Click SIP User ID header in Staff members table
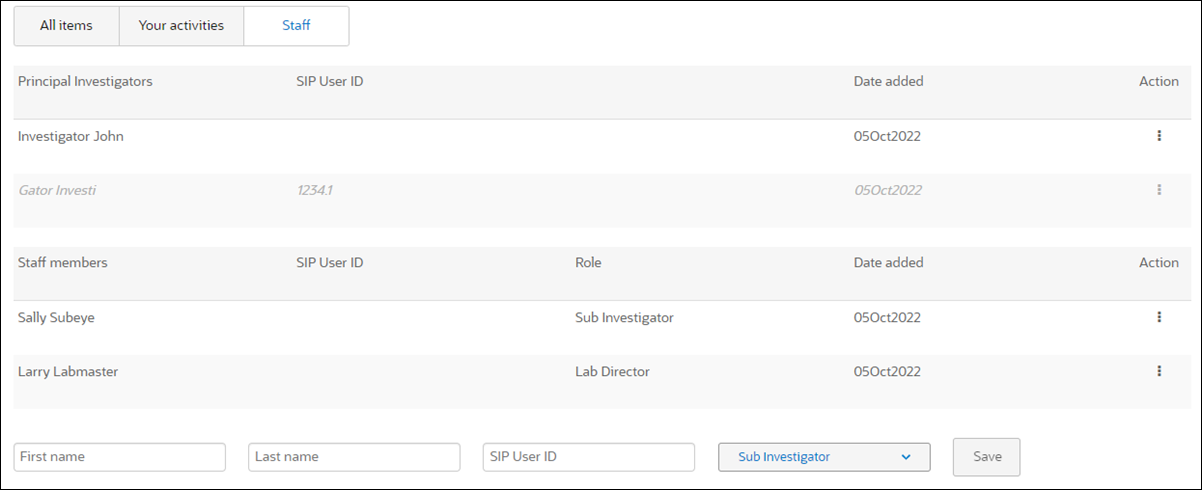1202x490 pixels. tap(329, 262)
